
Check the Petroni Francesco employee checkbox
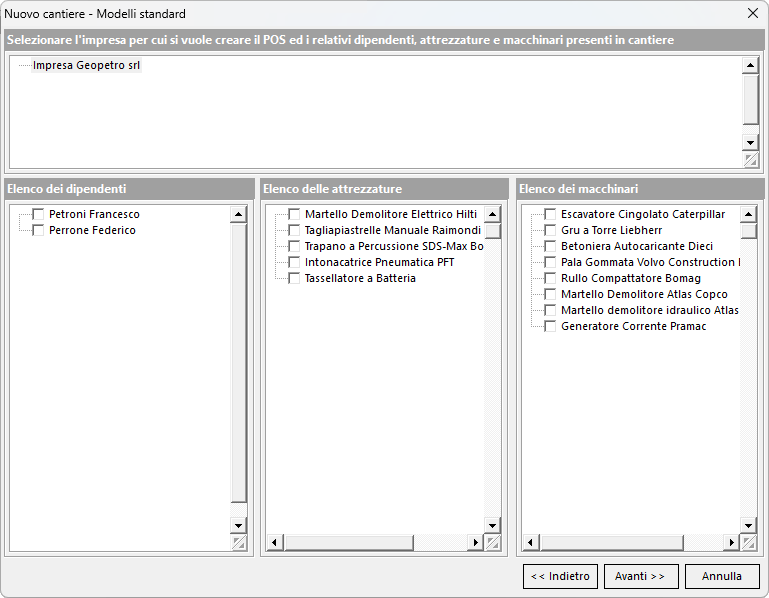click(38, 214)
